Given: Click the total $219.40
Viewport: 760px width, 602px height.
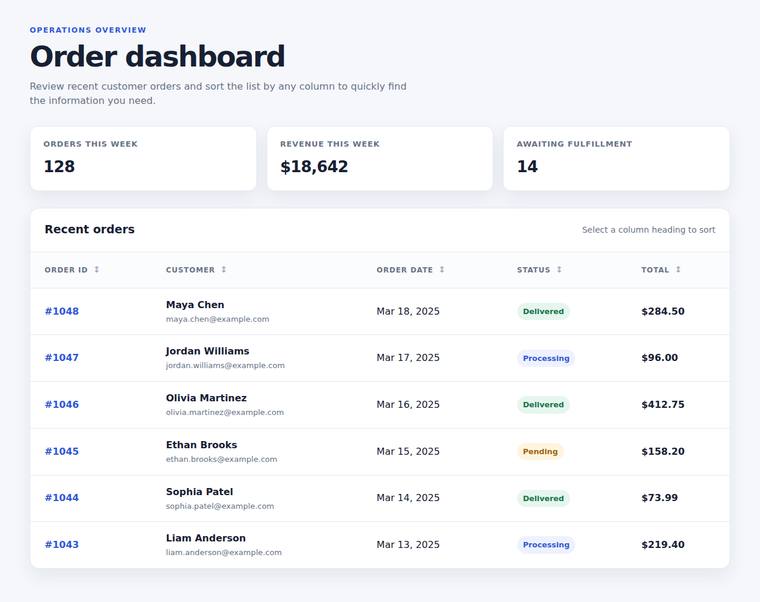Looking at the screenshot, I should 663,545.
